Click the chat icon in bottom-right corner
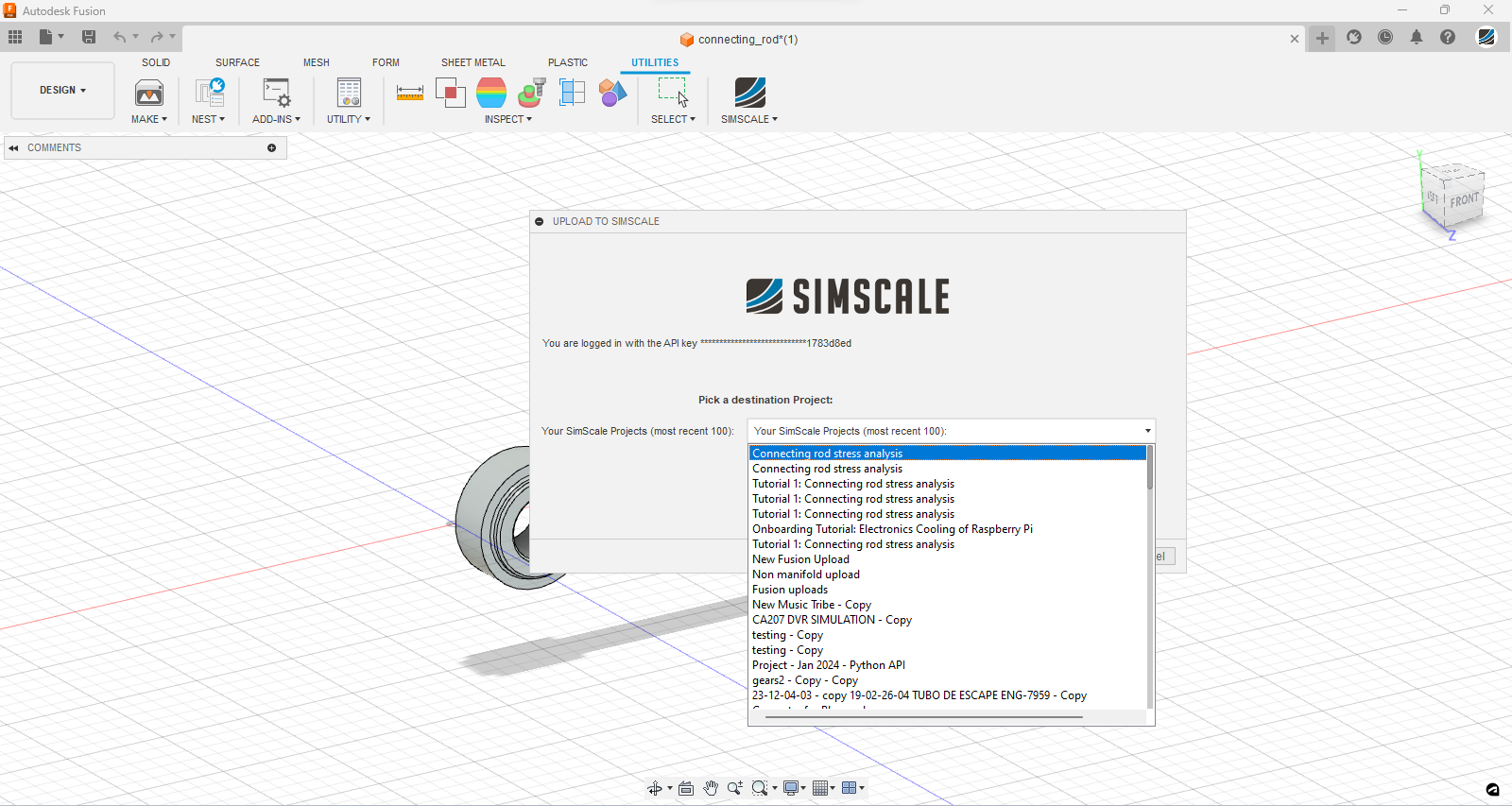Viewport: 1512px width, 806px height. [1493, 790]
